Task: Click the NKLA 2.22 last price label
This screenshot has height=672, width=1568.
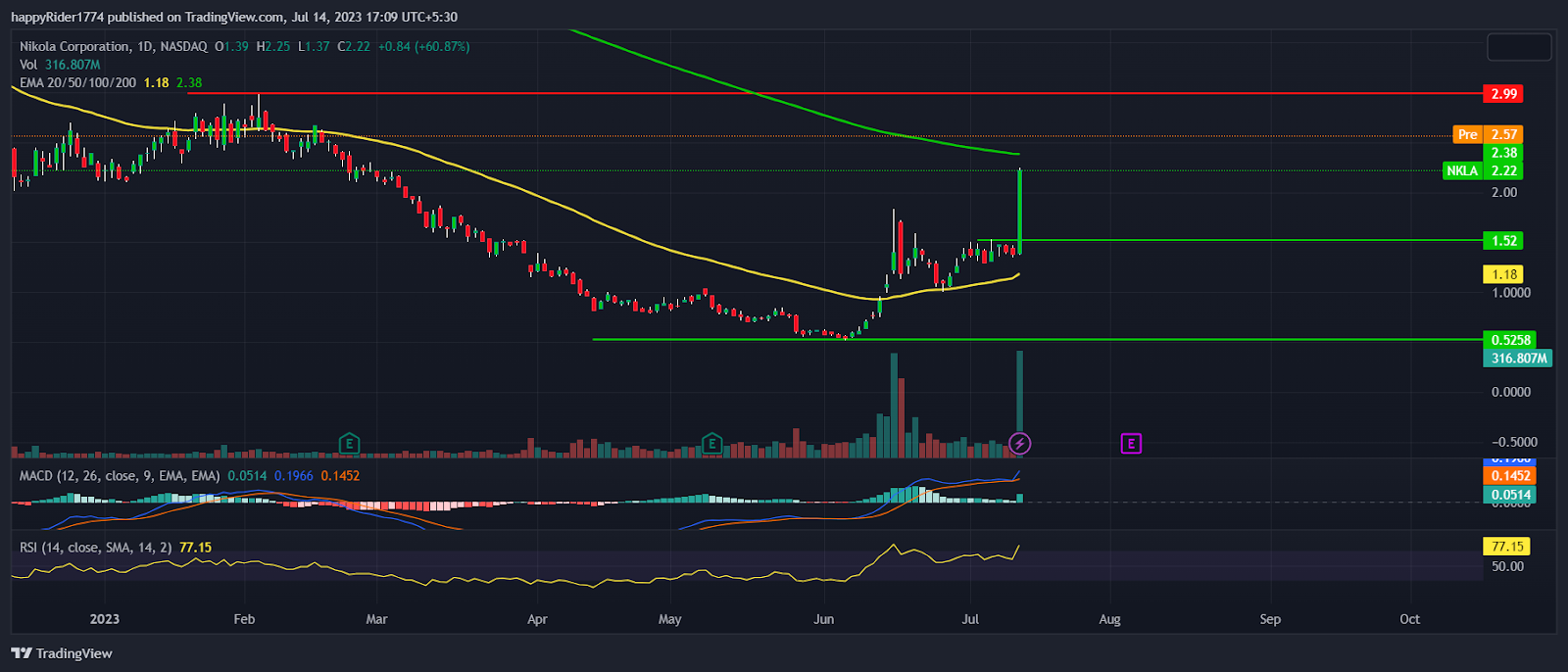Action: coord(1483,170)
